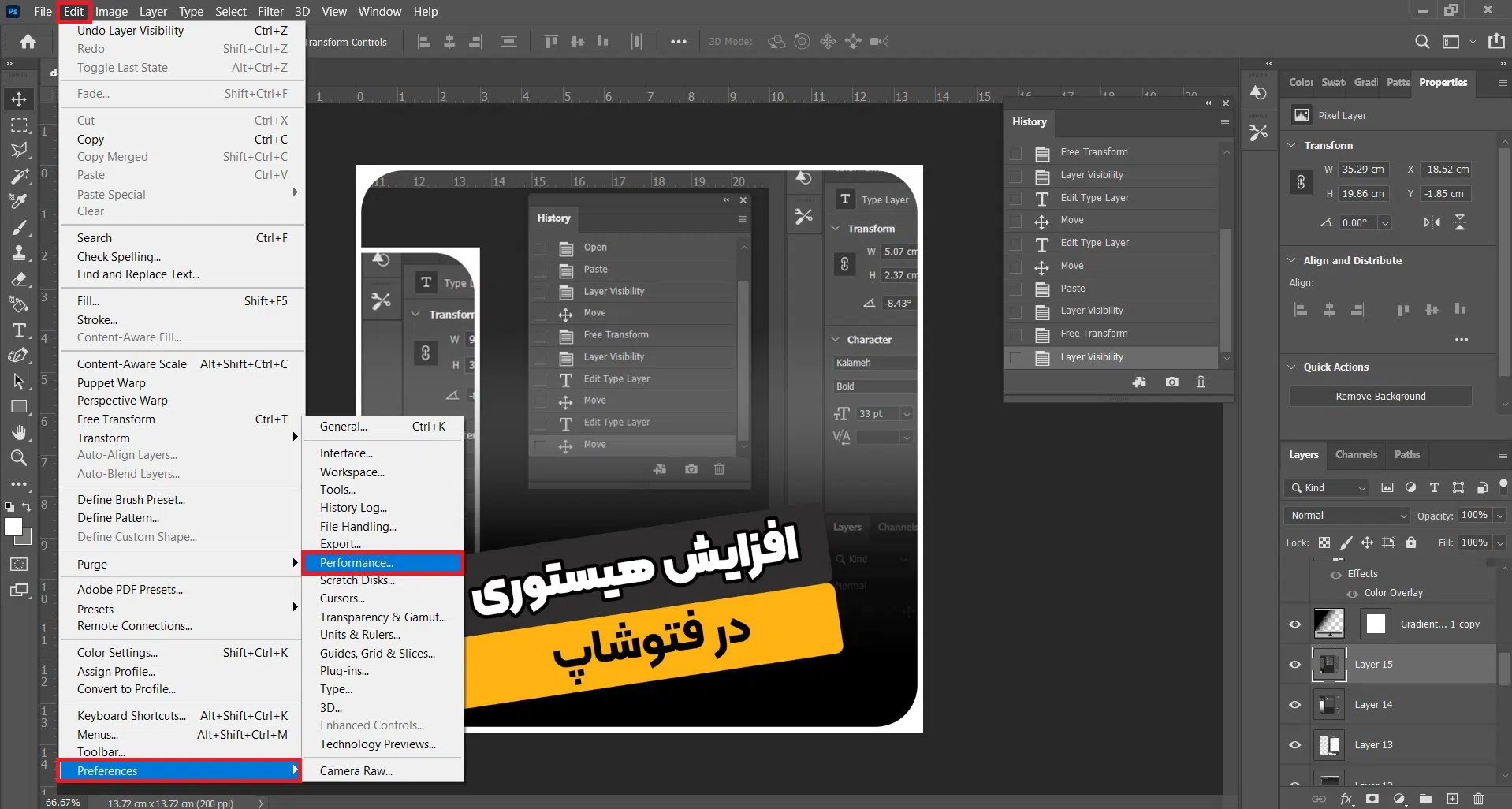Click the foreground color swatch
The image size is (1512, 809).
pyautogui.click(x=13, y=527)
